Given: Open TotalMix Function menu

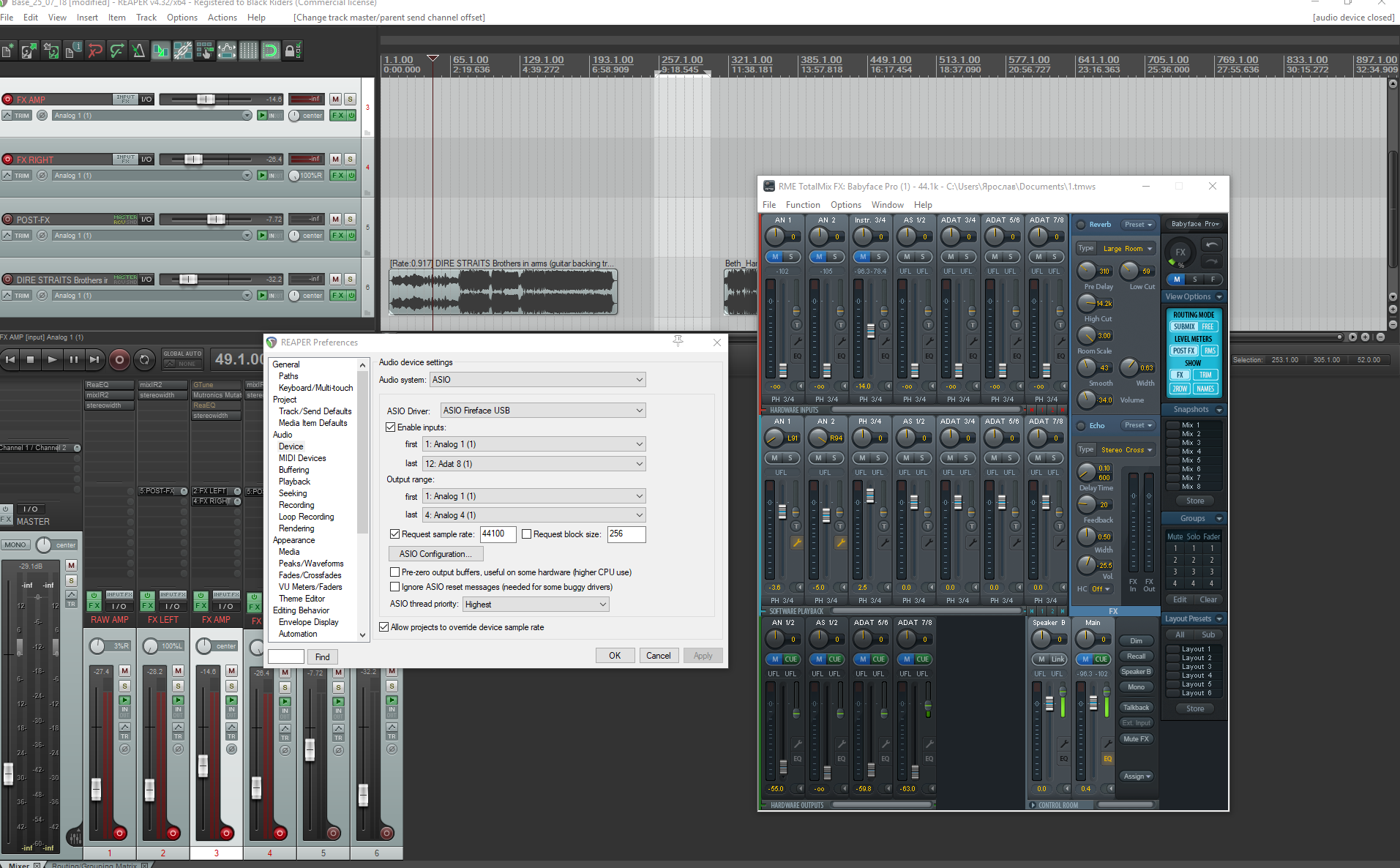Looking at the screenshot, I should pos(803,205).
